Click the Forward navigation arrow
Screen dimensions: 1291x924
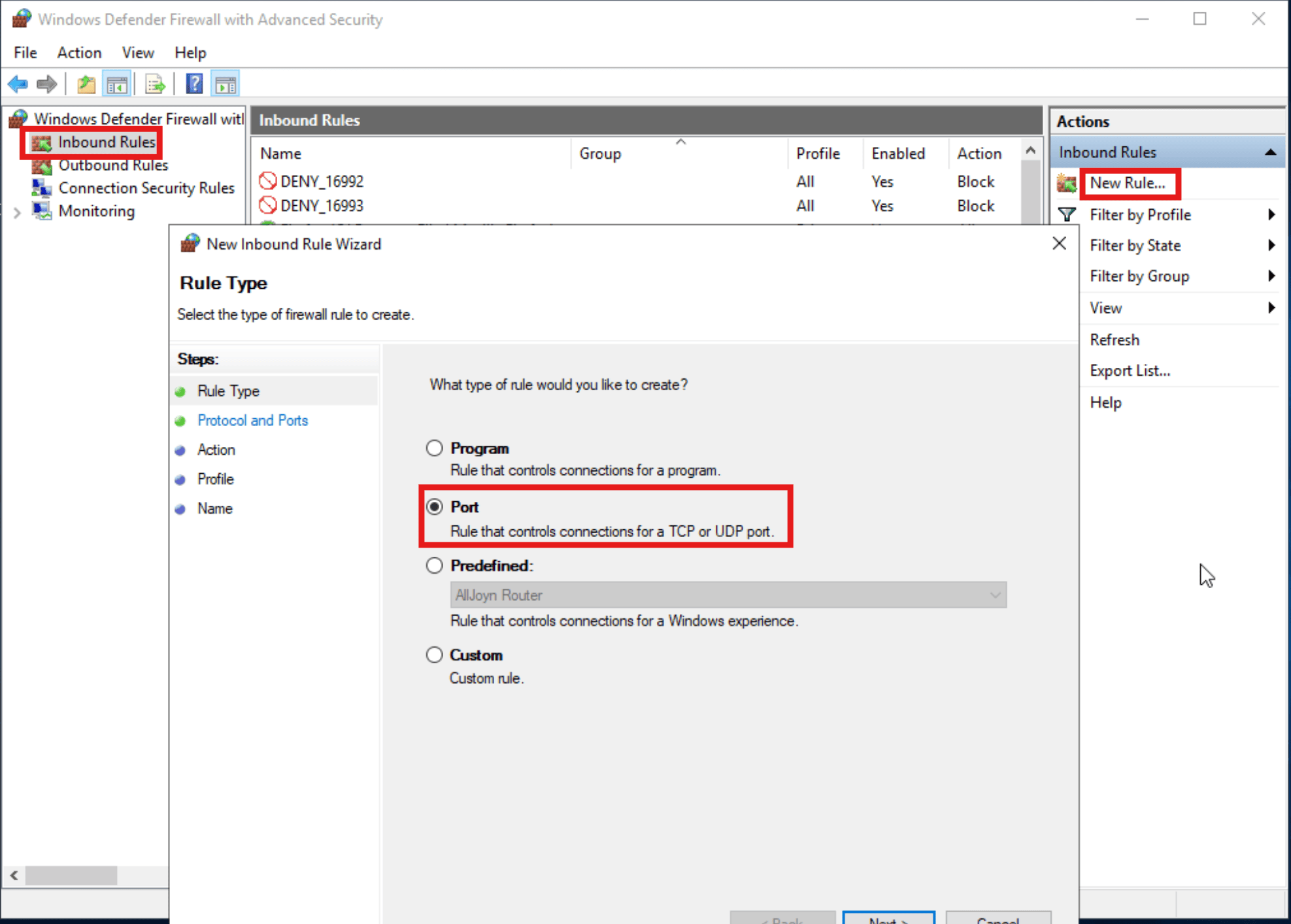pyautogui.click(x=46, y=84)
